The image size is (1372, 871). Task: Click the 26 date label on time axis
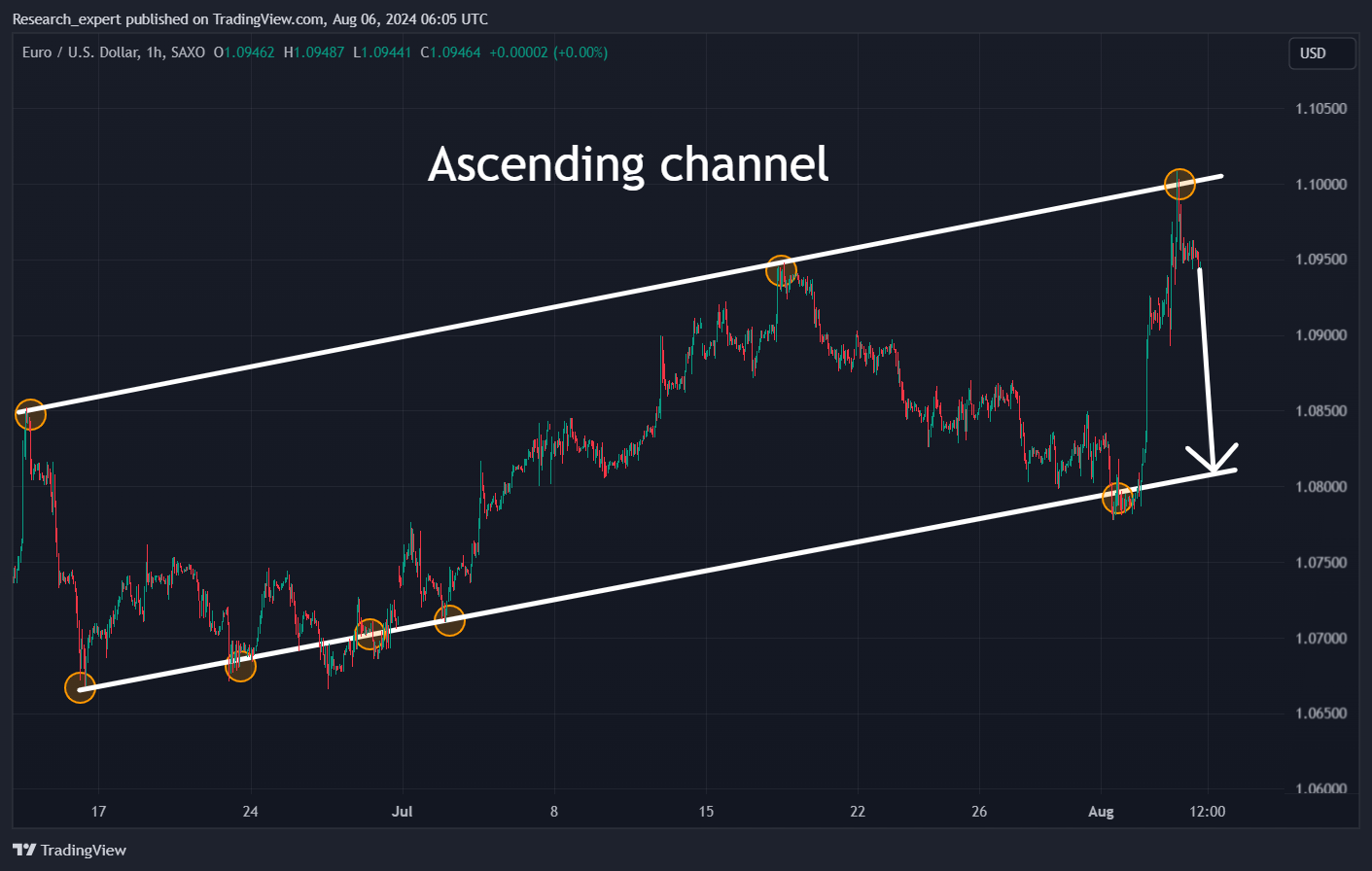pos(979,812)
